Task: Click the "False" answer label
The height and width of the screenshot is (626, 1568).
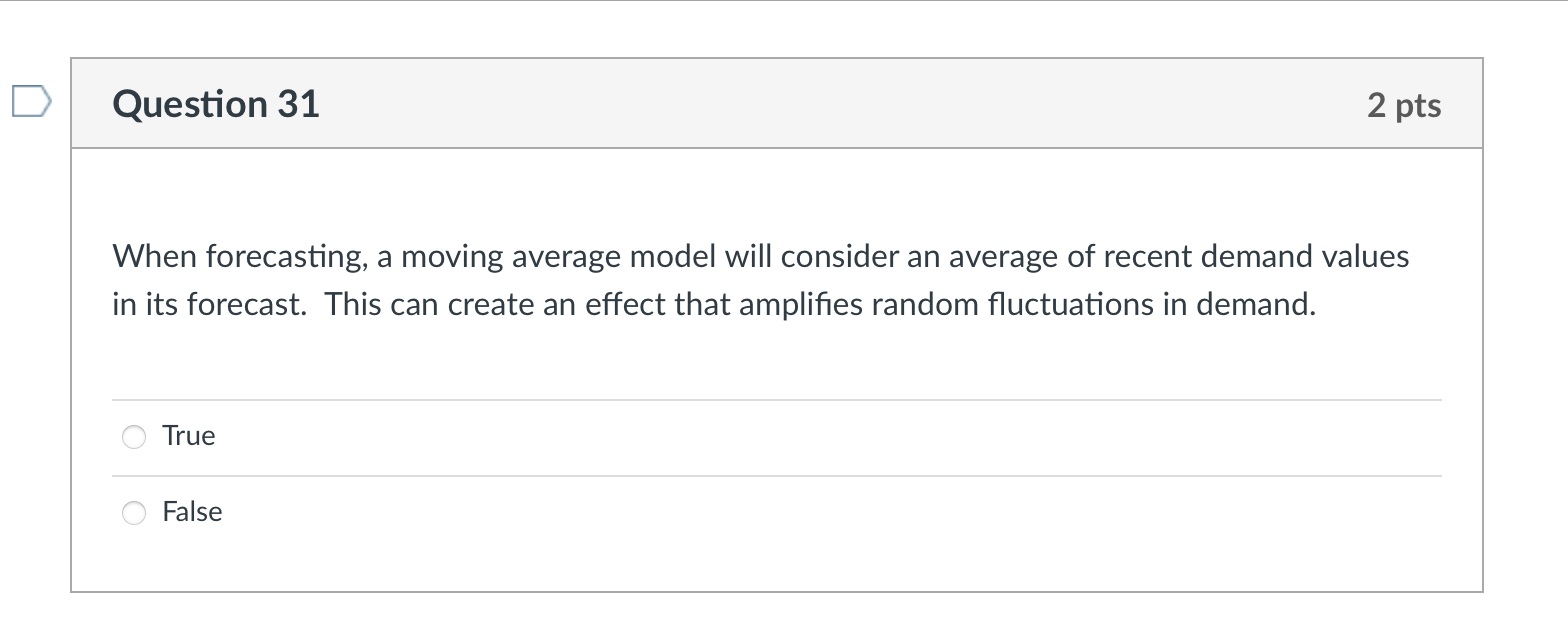Action: [192, 512]
